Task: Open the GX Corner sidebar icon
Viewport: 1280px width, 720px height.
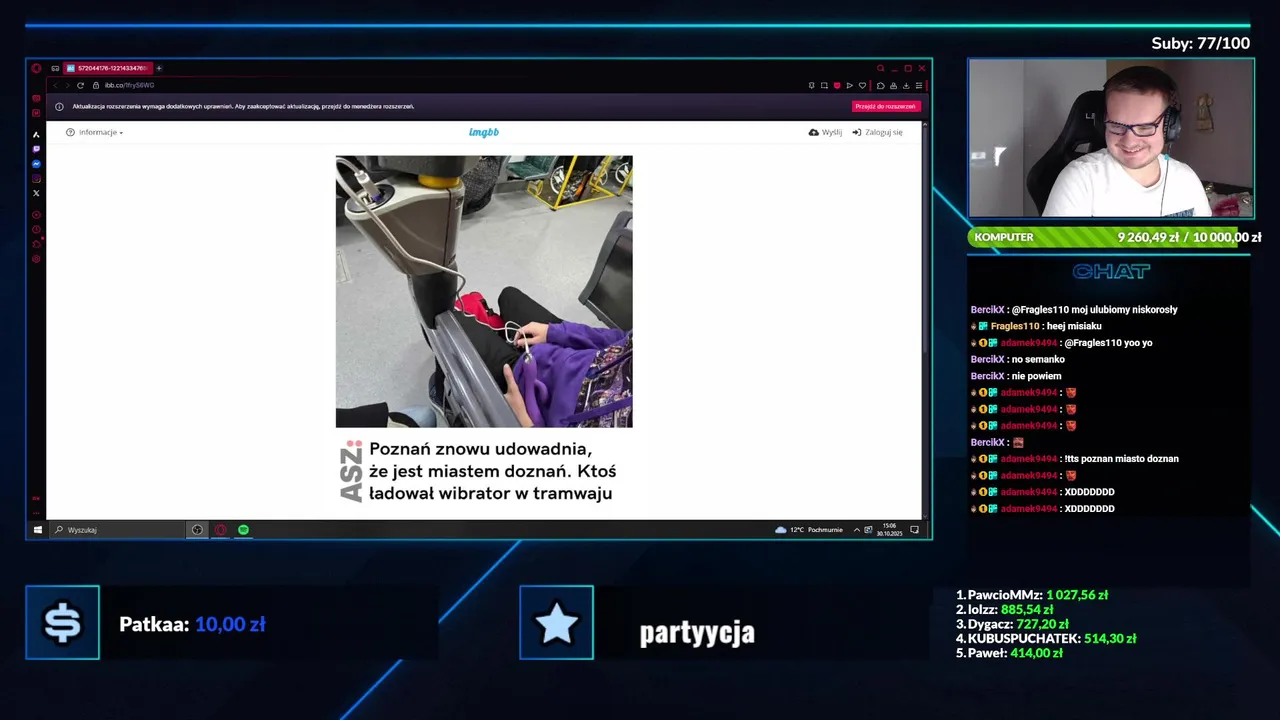Action: tap(36, 98)
